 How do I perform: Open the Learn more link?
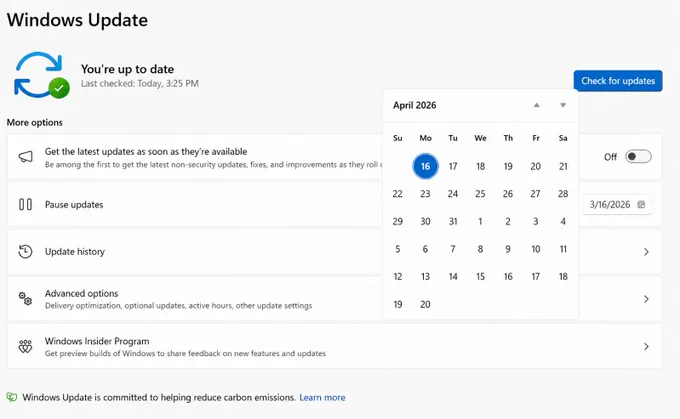coord(322,397)
